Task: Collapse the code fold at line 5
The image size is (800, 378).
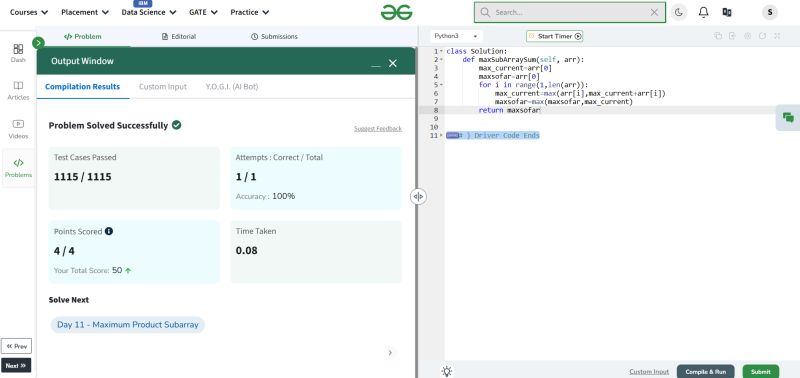Action: [x=441, y=85]
